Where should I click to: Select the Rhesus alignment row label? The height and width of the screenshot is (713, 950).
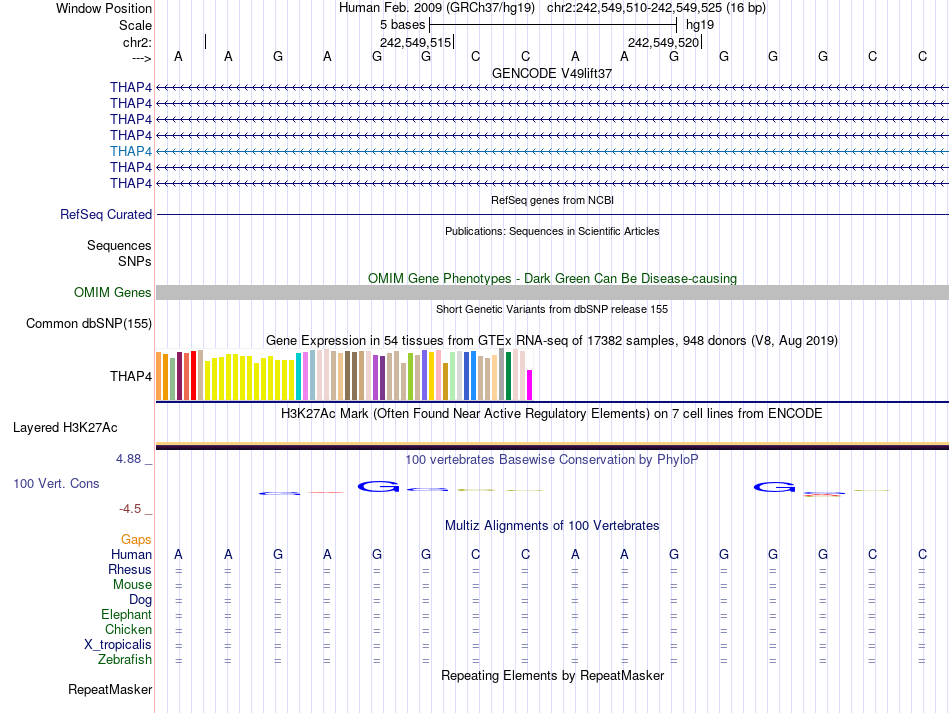pos(130,569)
